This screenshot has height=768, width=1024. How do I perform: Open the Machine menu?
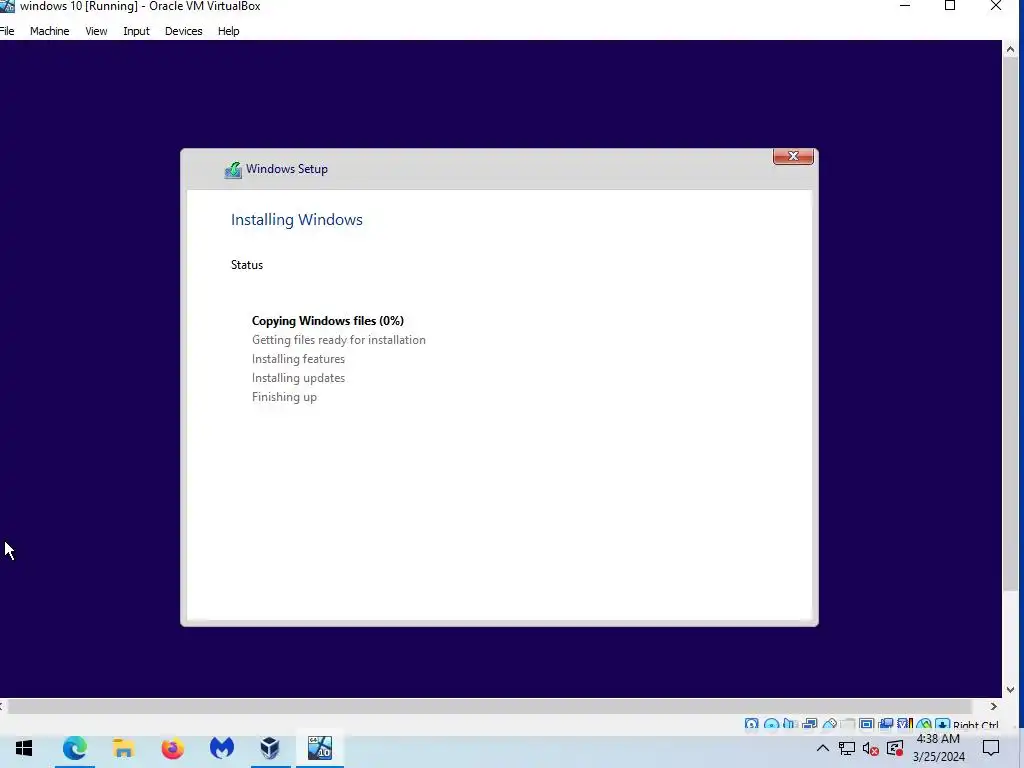(x=50, y=31)
